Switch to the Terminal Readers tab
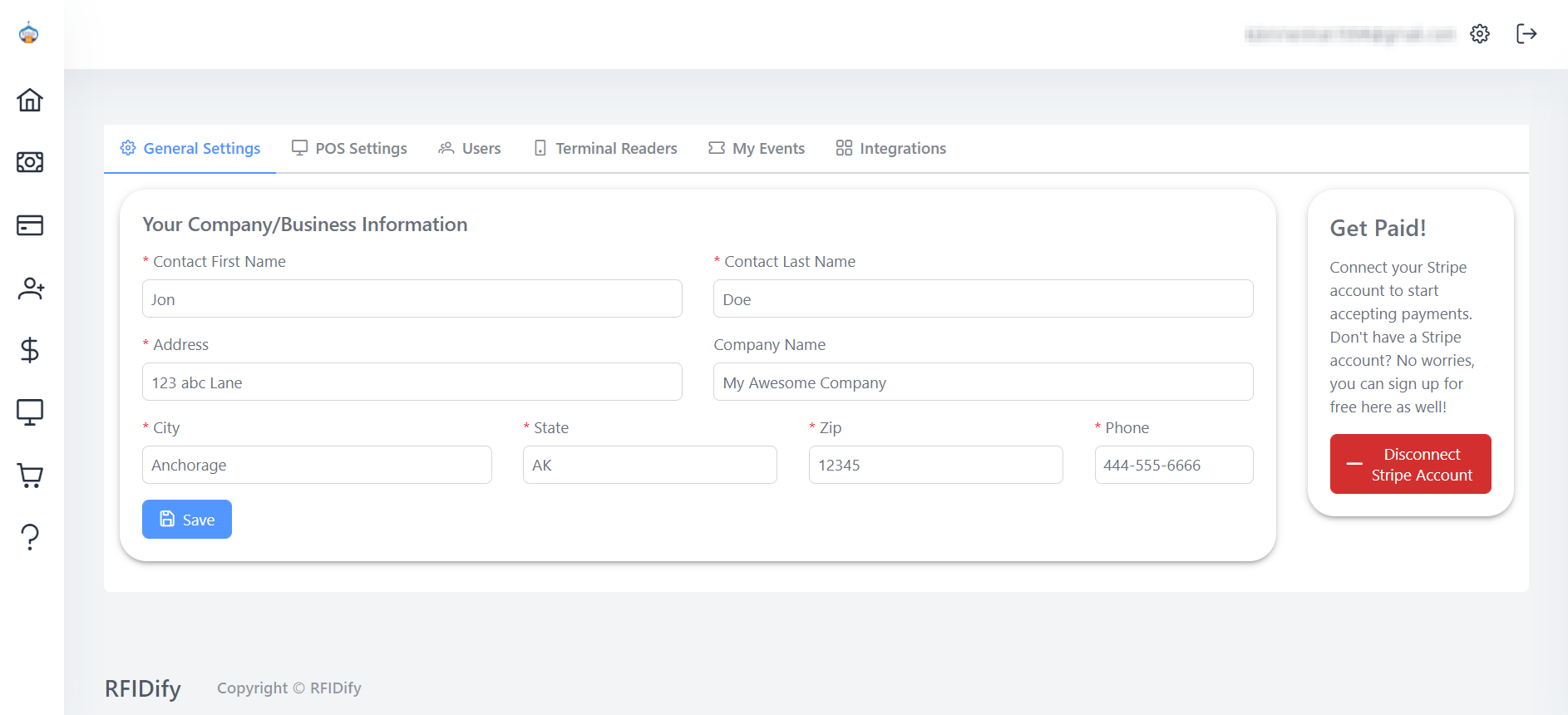 coord(605,148)
